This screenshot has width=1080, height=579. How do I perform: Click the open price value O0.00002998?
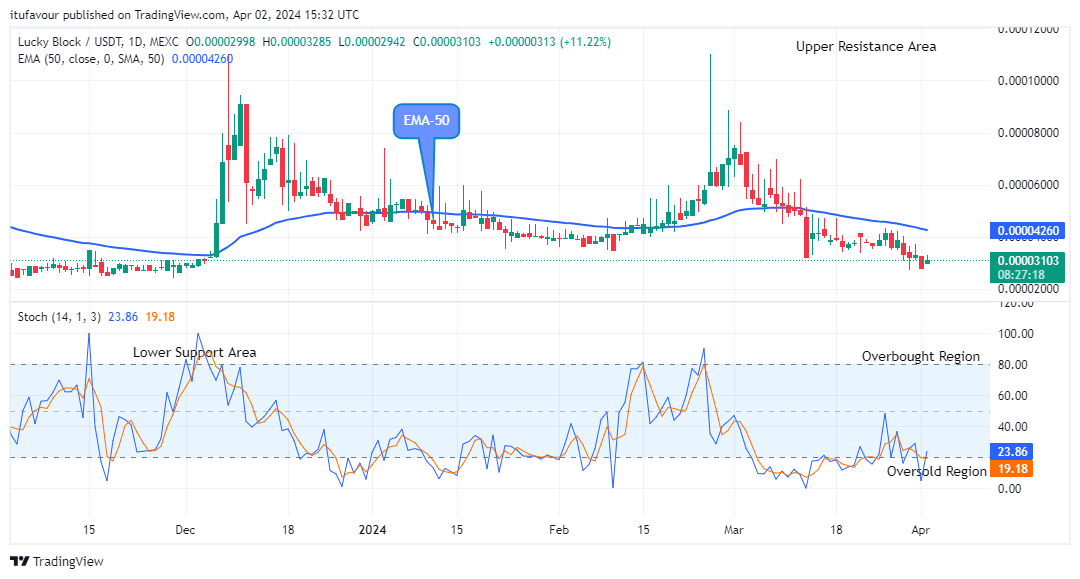click(220, 42)
